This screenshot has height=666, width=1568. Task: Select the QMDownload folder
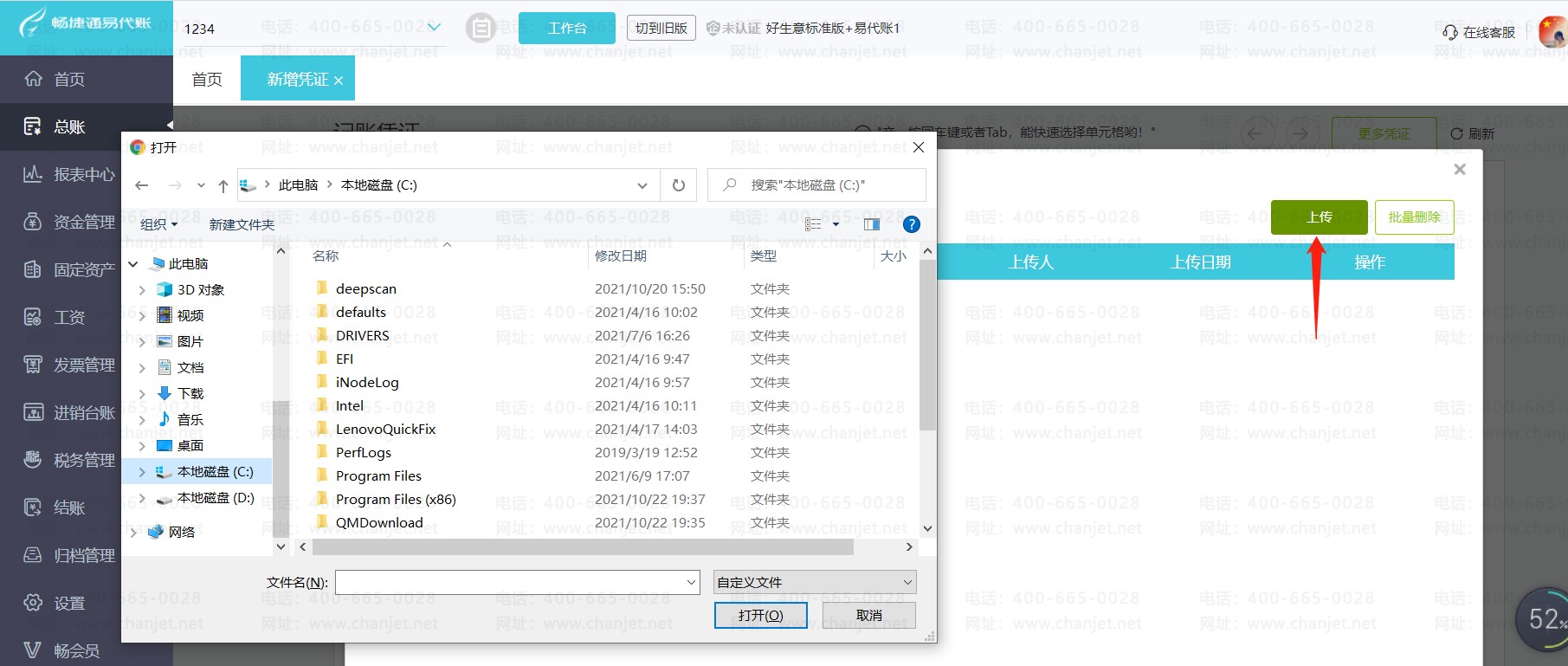[379, 523]
